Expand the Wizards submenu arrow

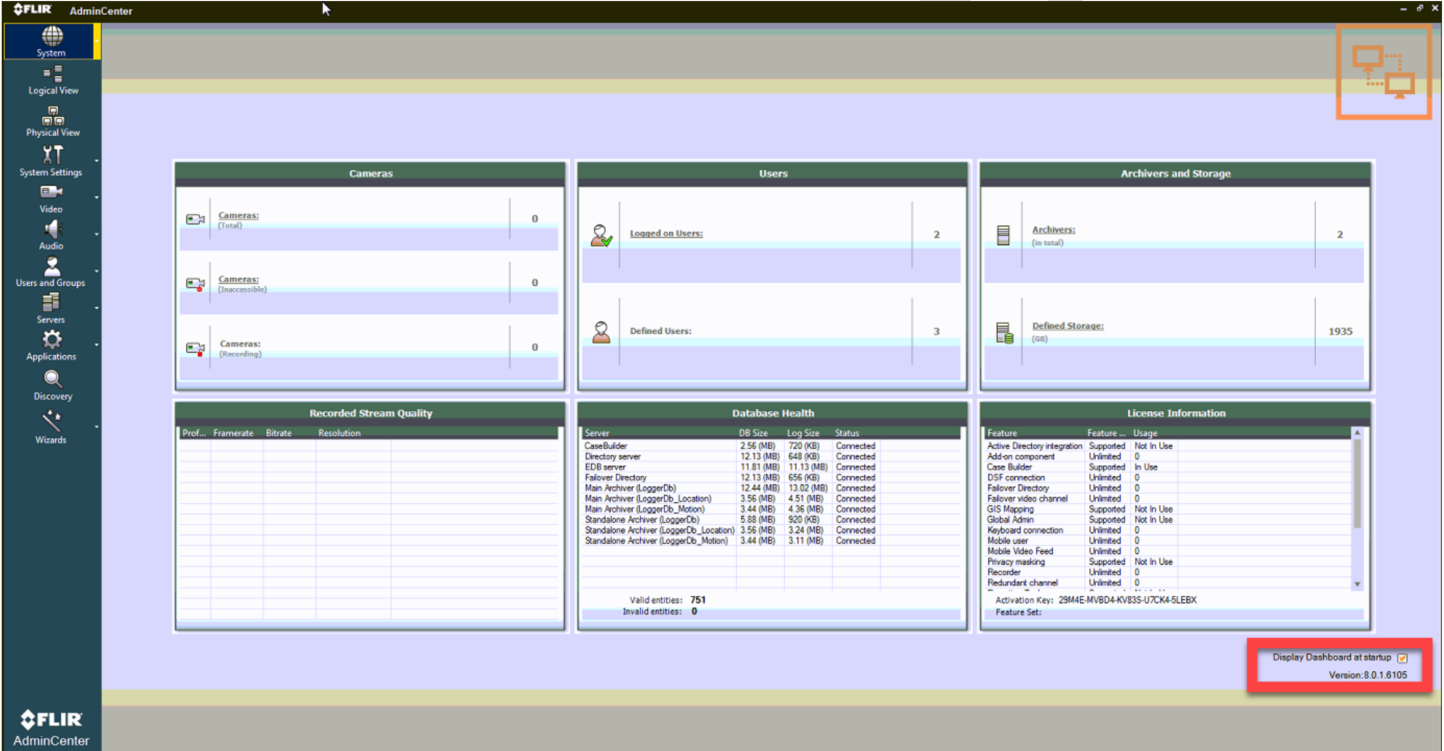click(97, 428)
